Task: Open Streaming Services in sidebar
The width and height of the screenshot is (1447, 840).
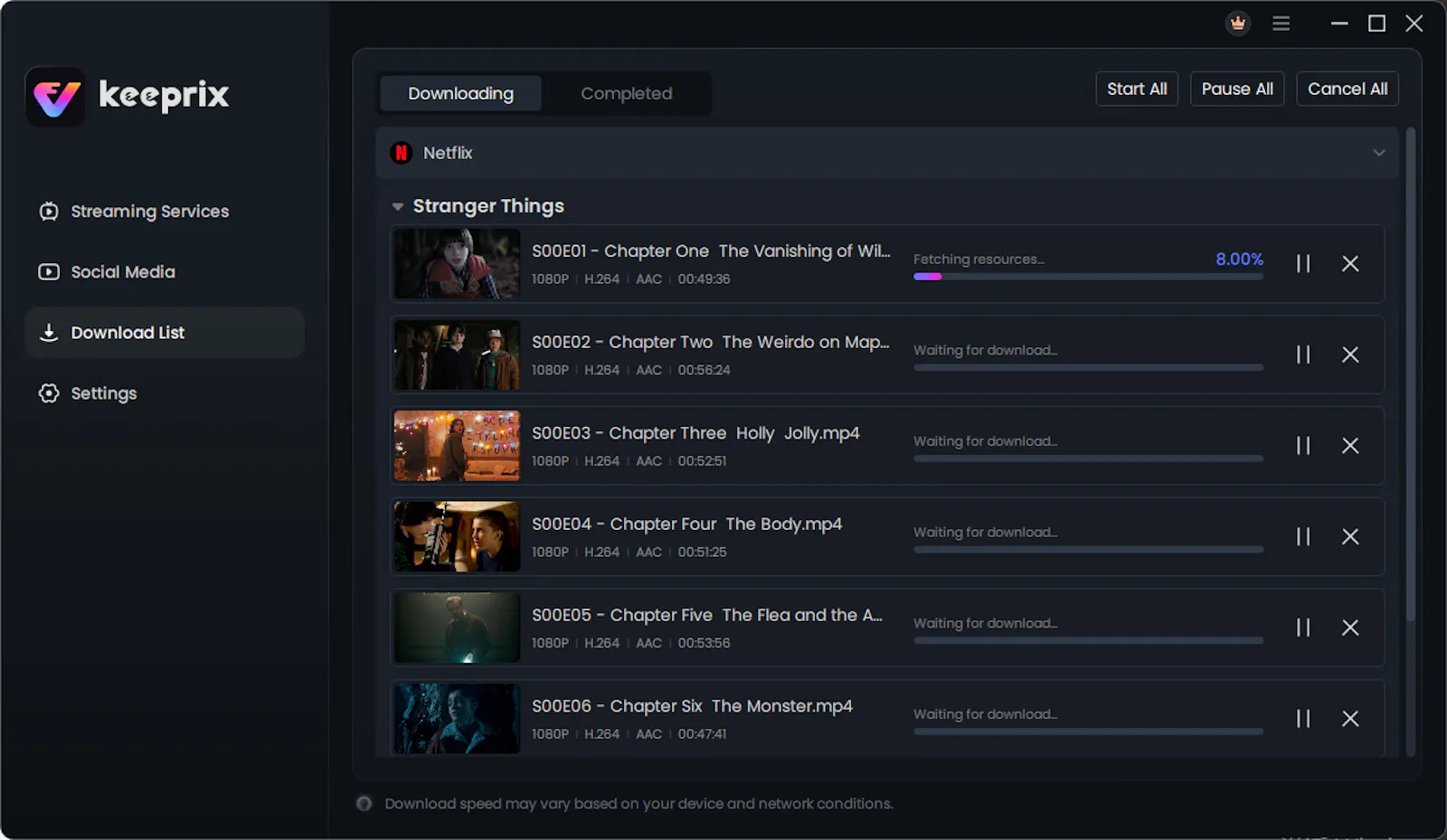Action: 165,212
